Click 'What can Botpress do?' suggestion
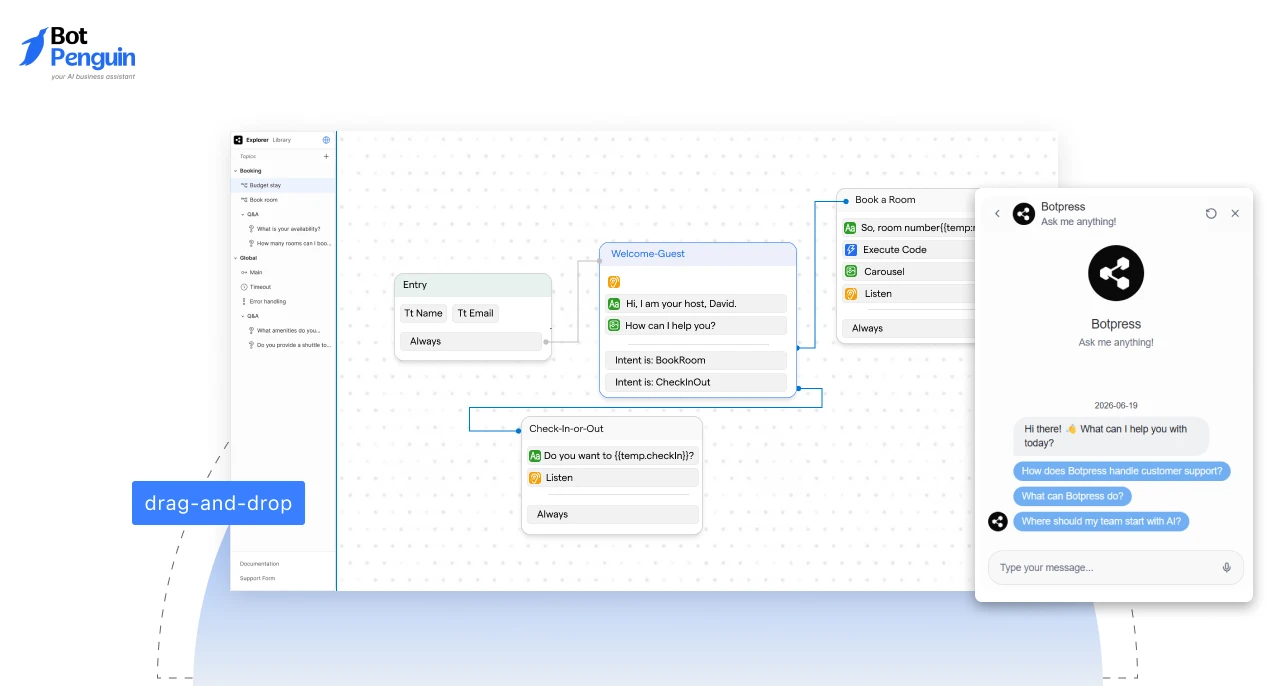The height and width of the screenshot is (686, 1288). tap(1072, 496)
